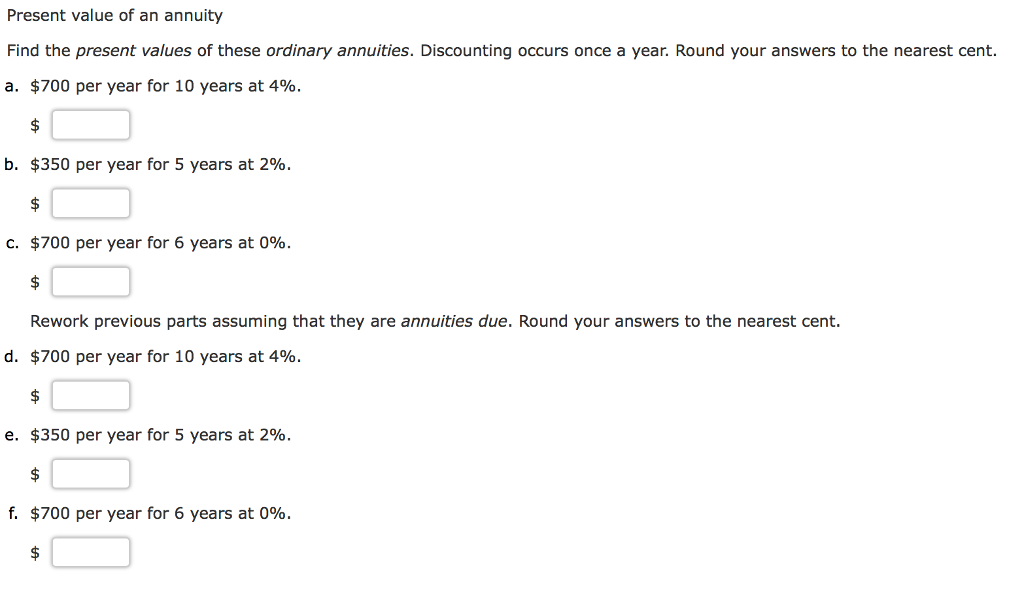The image size is (1024, 596).
Task: Click the answer input box for part d
Action: coord(90,395)
